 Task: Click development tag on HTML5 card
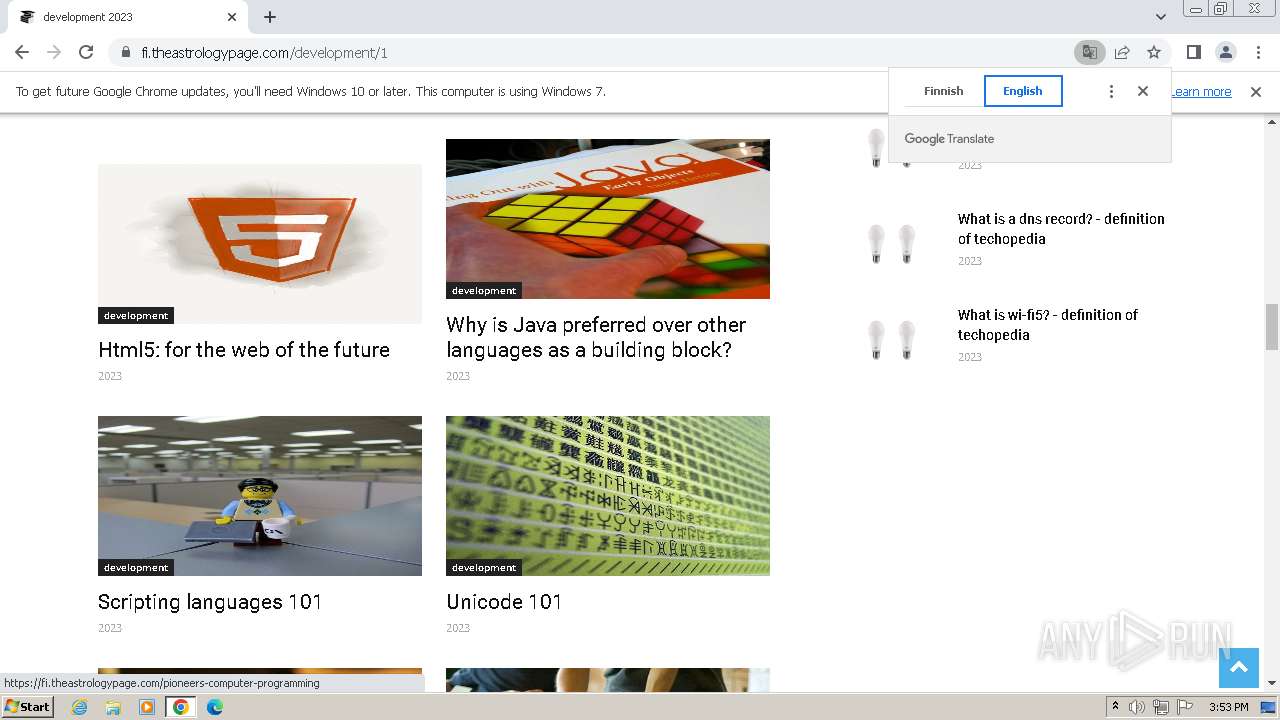click(136, 316)
